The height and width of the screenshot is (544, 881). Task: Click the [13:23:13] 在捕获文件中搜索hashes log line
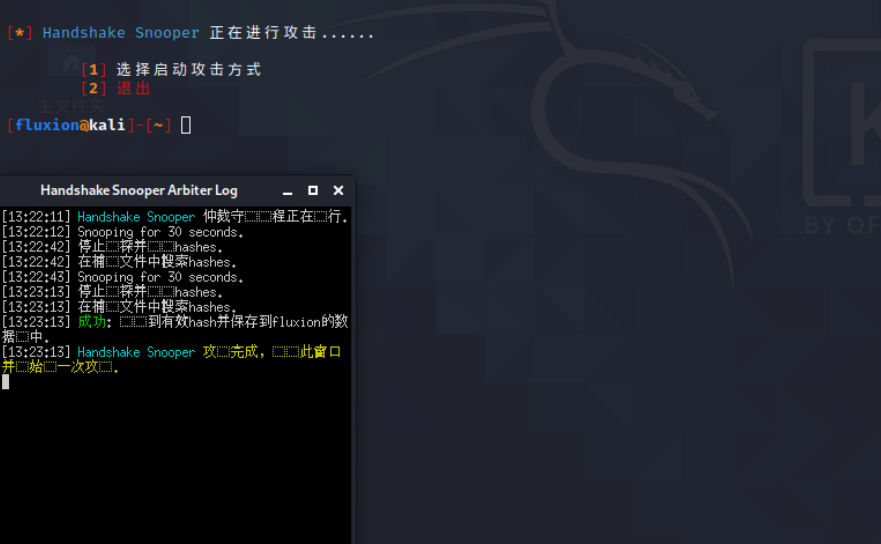click(x=119, y=307)
